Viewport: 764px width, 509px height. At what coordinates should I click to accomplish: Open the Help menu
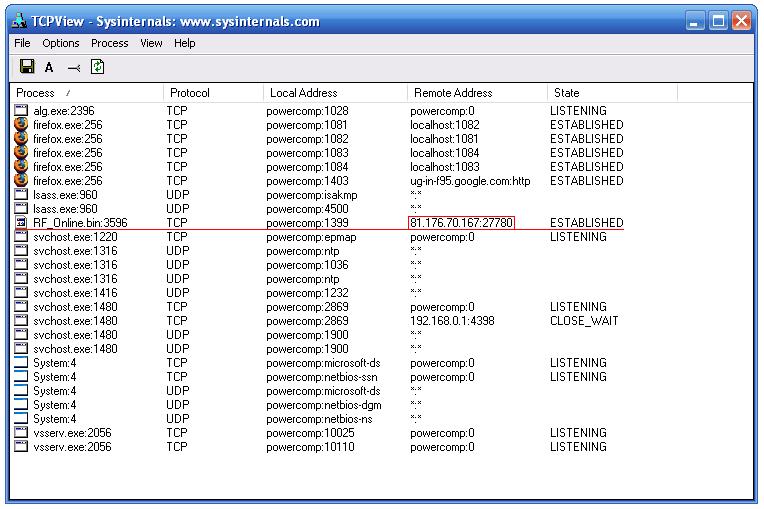(x=185, y=43)
